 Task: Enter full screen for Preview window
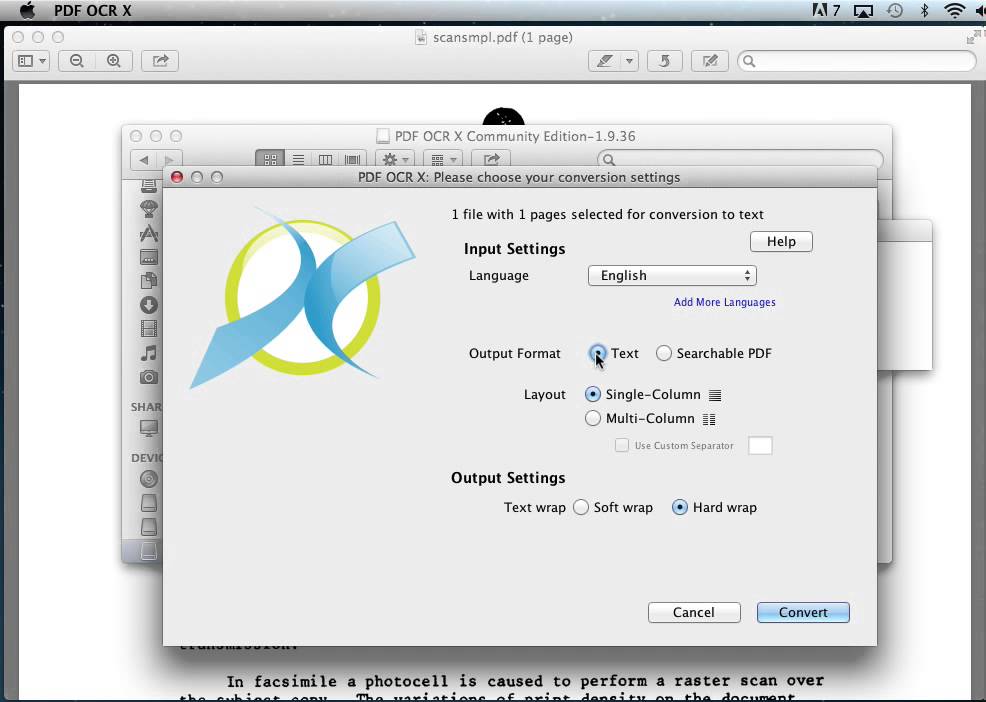coord(973,37)
